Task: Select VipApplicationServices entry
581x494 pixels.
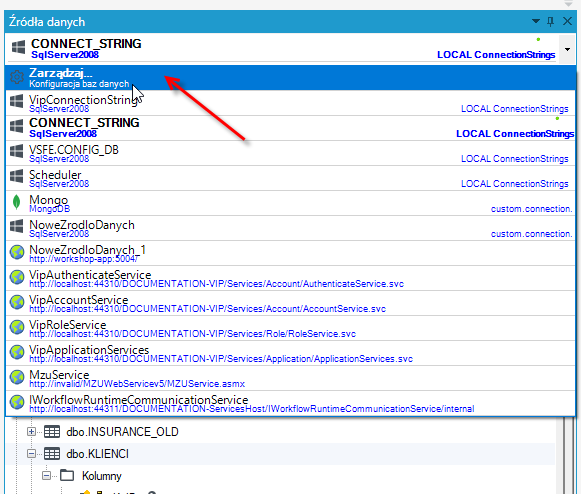Action: 290,353
